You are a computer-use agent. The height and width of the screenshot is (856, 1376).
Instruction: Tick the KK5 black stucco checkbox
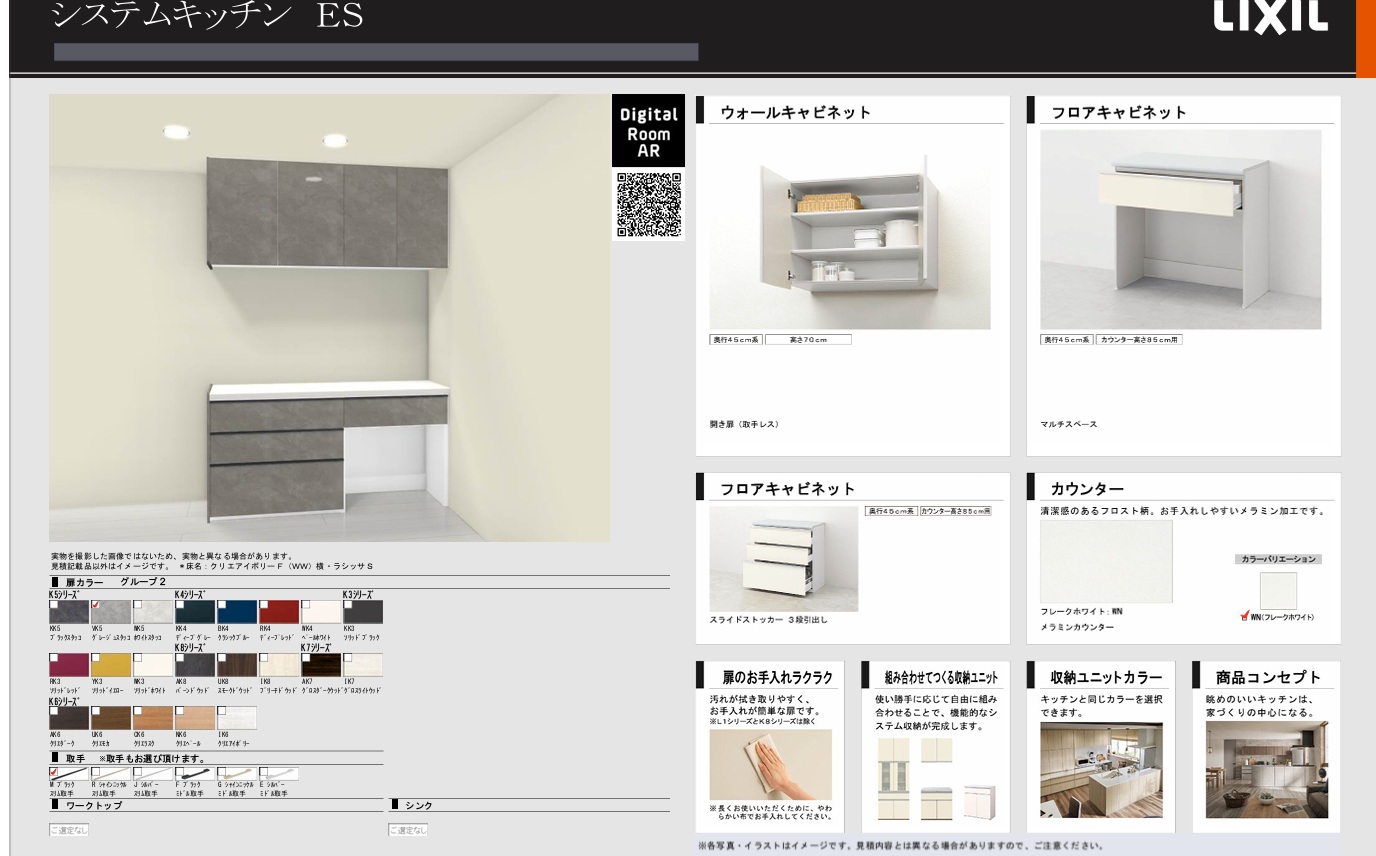[x=54, y=604]
